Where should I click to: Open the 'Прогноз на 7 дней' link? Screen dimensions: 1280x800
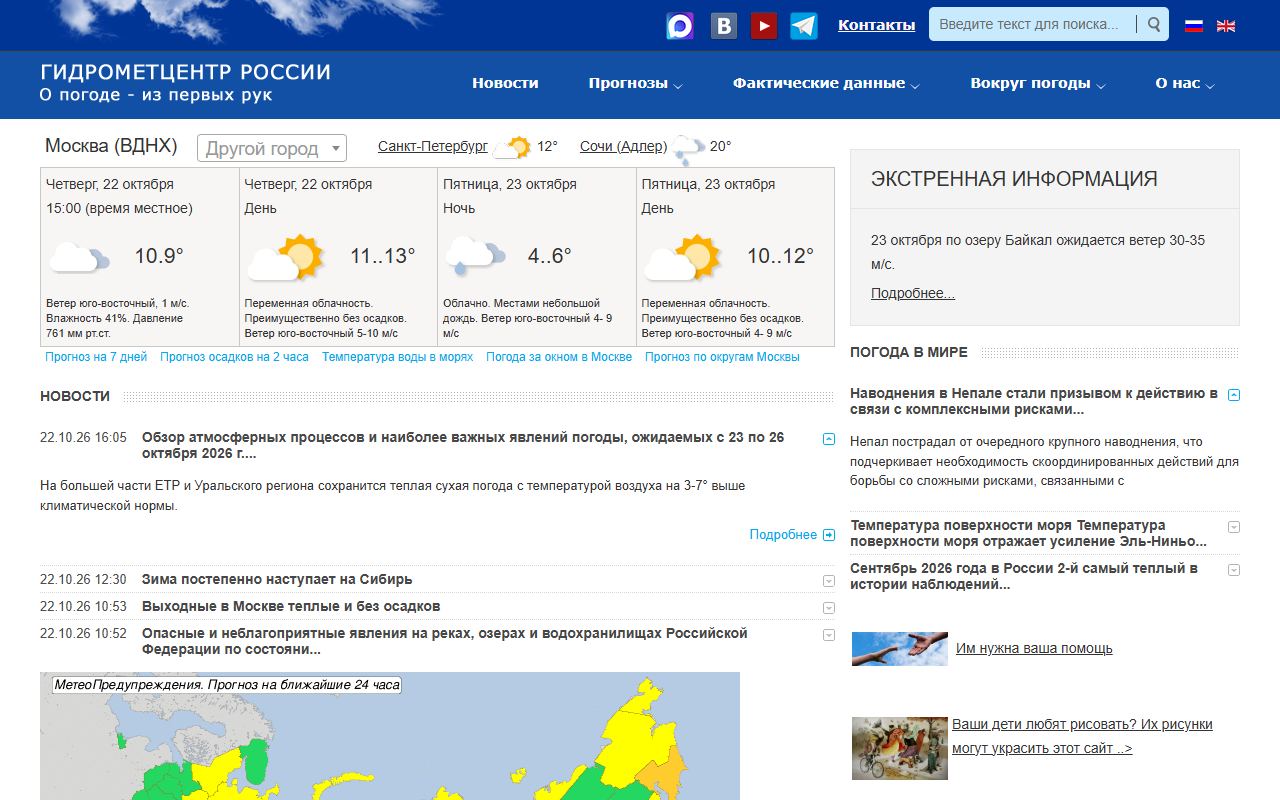click(x=96, y=357)
